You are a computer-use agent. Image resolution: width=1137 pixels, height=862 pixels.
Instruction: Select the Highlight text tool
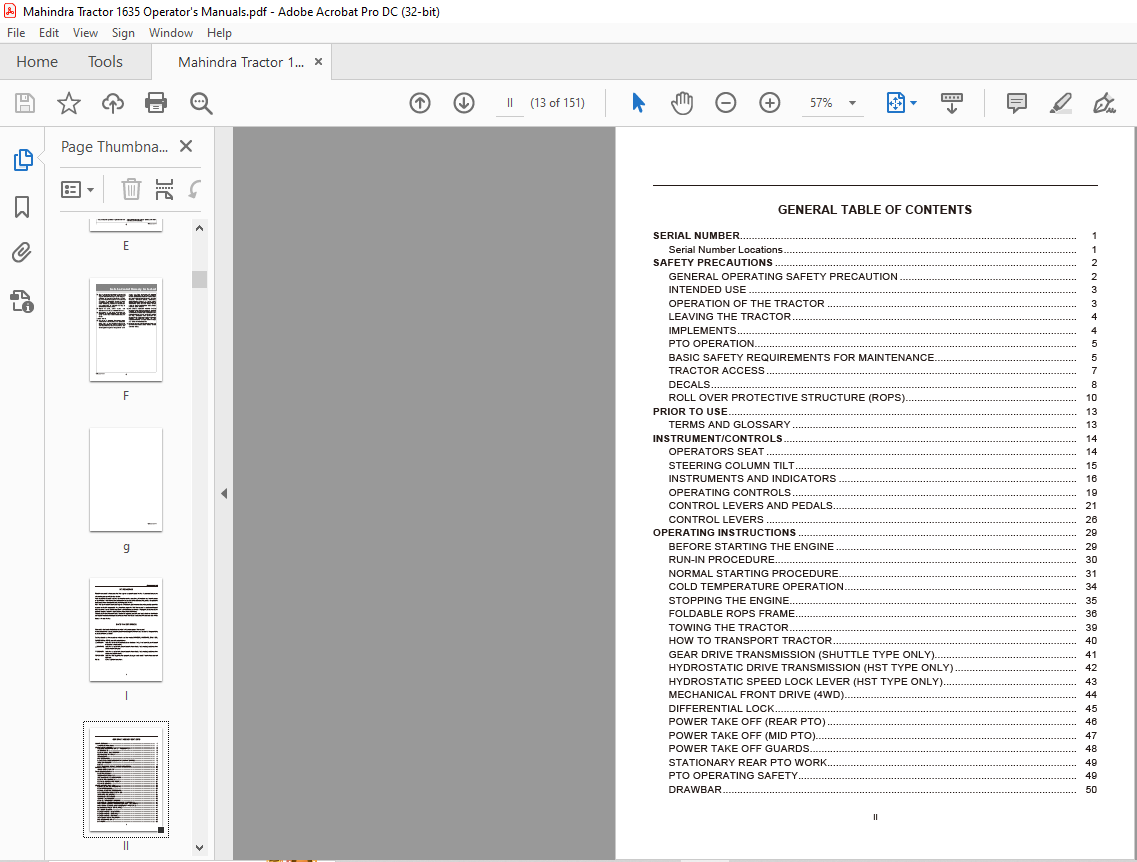pos(1061,103)
